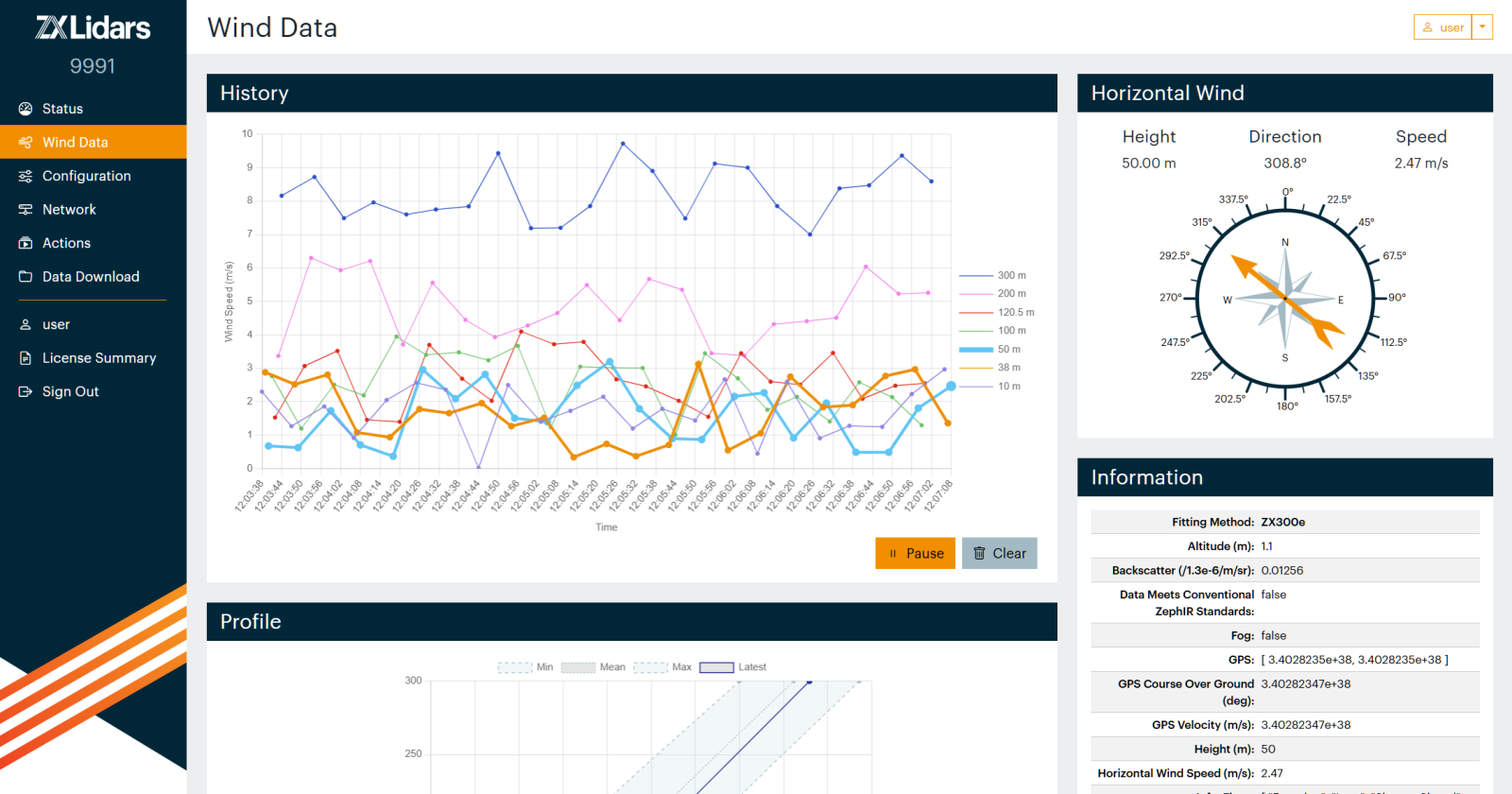This screenshot has width=1512, height=794.
Task: Toggle the Mean swatch in profile legend
Action: 578,667
